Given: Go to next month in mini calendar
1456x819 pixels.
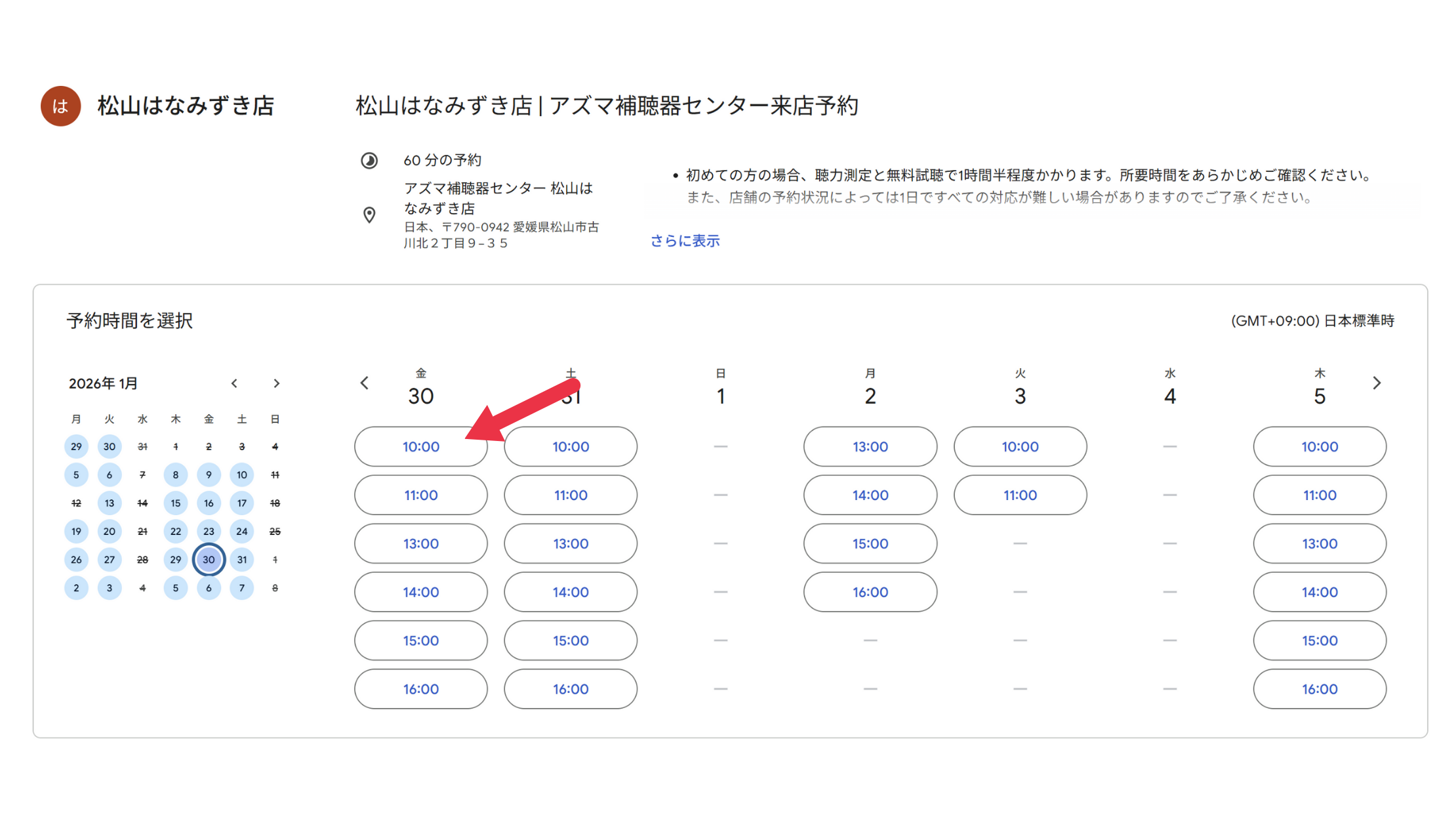Looking at the screenshot, I should 276,383.
